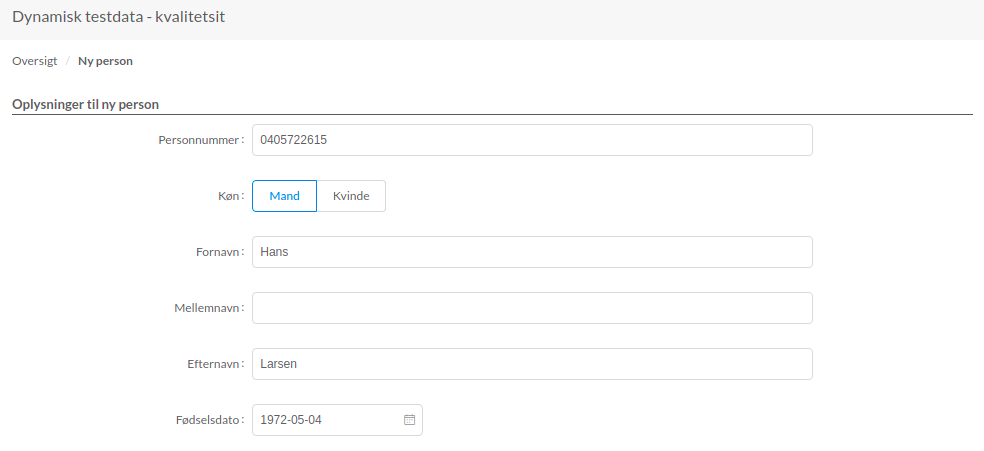Click the Efternavn field label
This screenshot has width=984, height=451.
[x=213, y=364]
